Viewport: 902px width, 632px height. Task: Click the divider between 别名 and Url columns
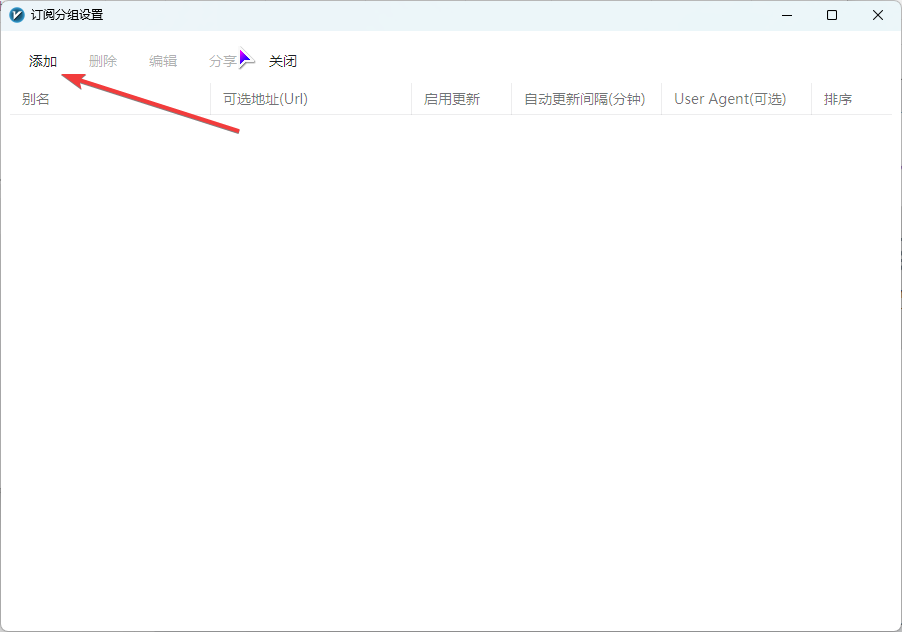tap(210, 98)
